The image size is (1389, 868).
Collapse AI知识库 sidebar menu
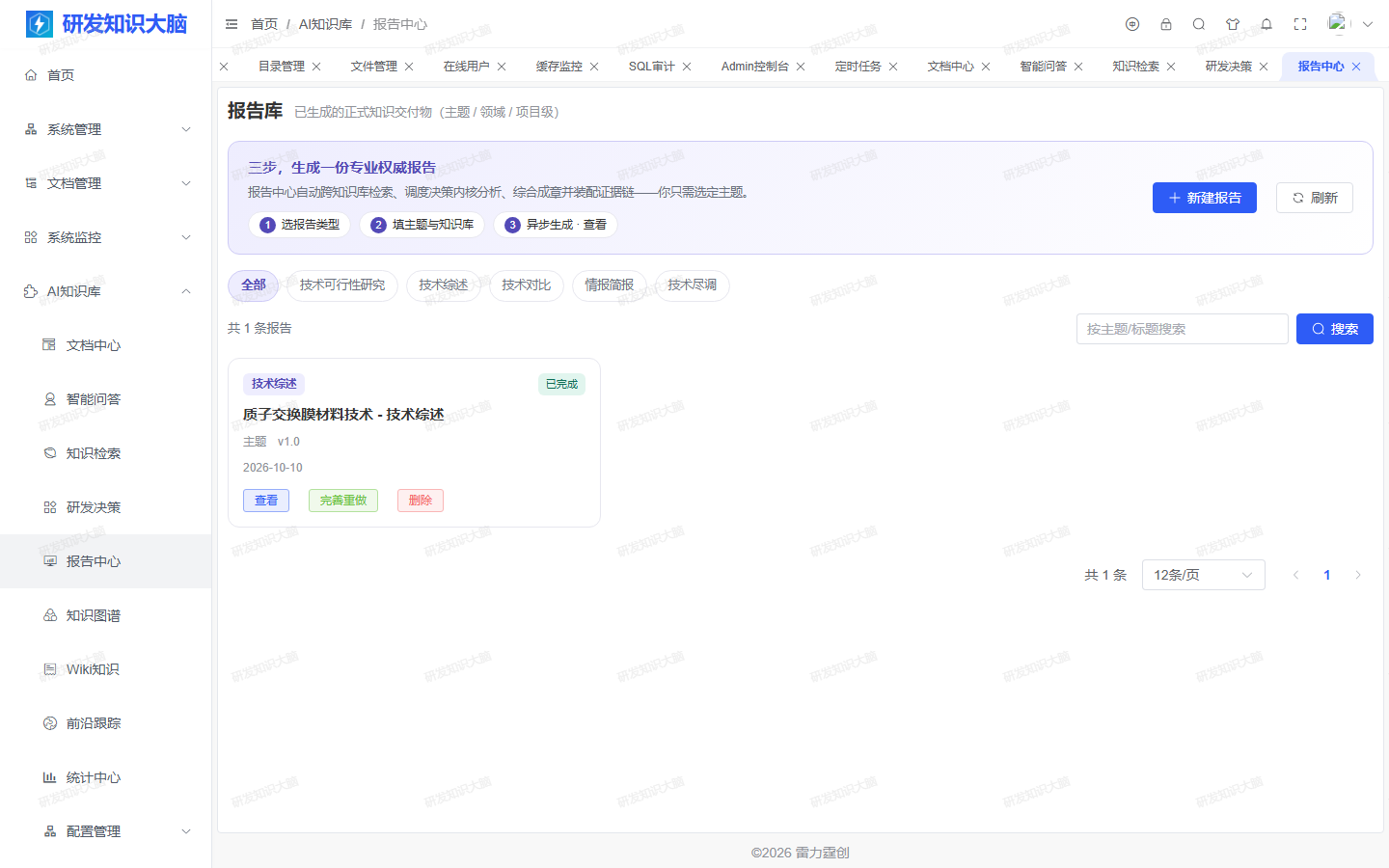click(106, 291)
